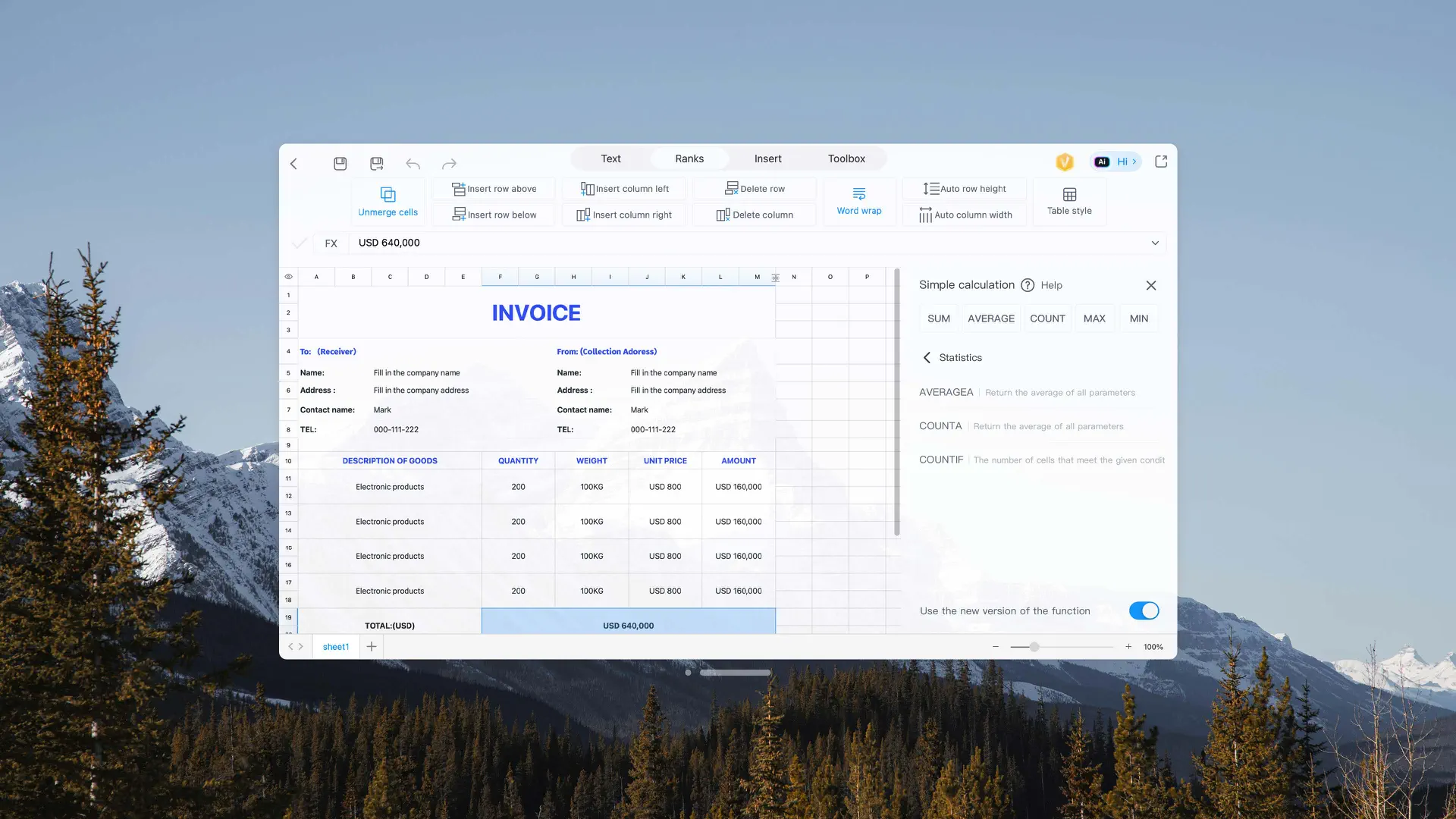Toggle row header visibility eye icon
The width and height of the screenshot is (1456, 819).
[288, 276]
